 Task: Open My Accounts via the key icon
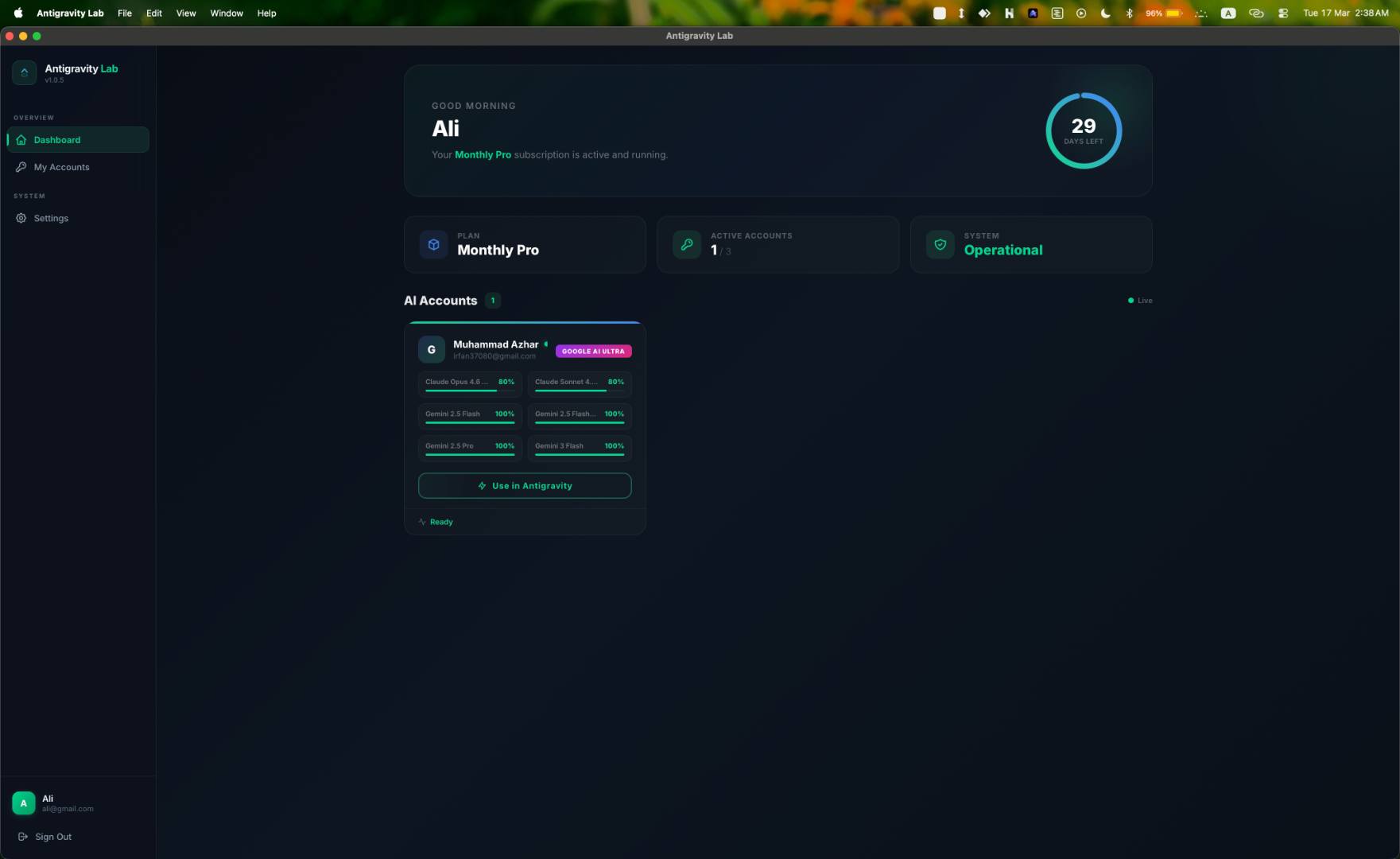[20, 167]
